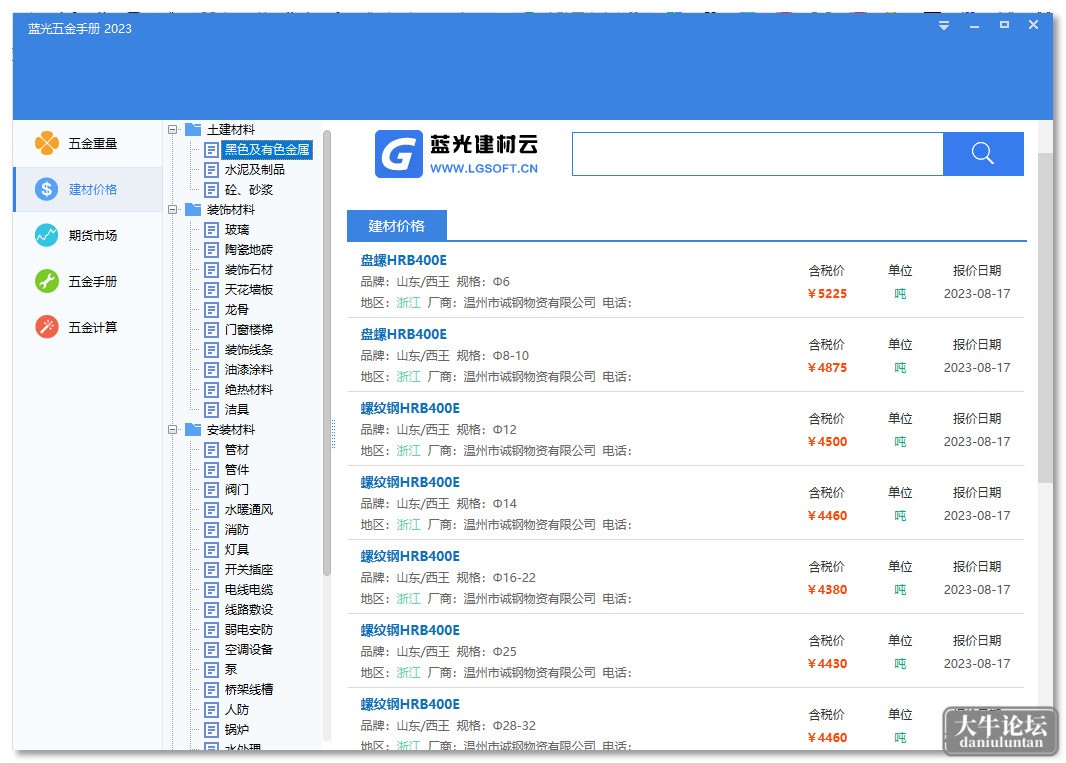
Task: Open 盘螺HRB400E with spec Φ8-10
Action: coord(403,334)
